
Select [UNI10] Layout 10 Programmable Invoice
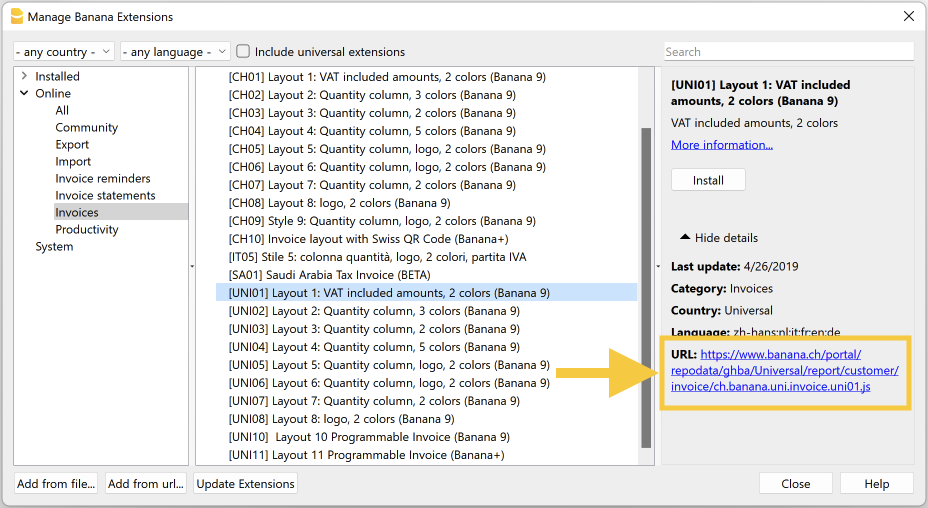(369, 437)
